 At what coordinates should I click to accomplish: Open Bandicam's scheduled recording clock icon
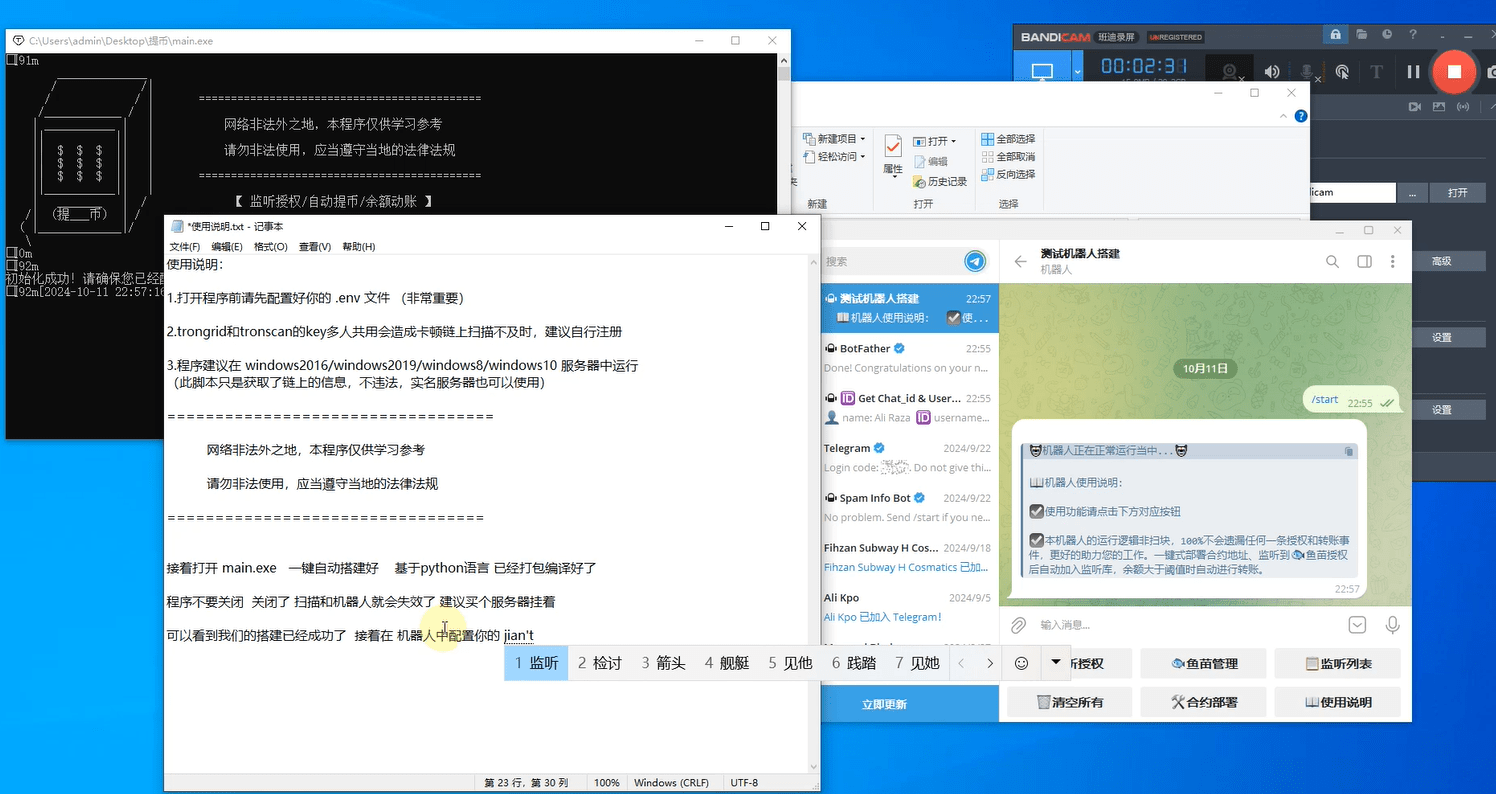(1387, 35)
